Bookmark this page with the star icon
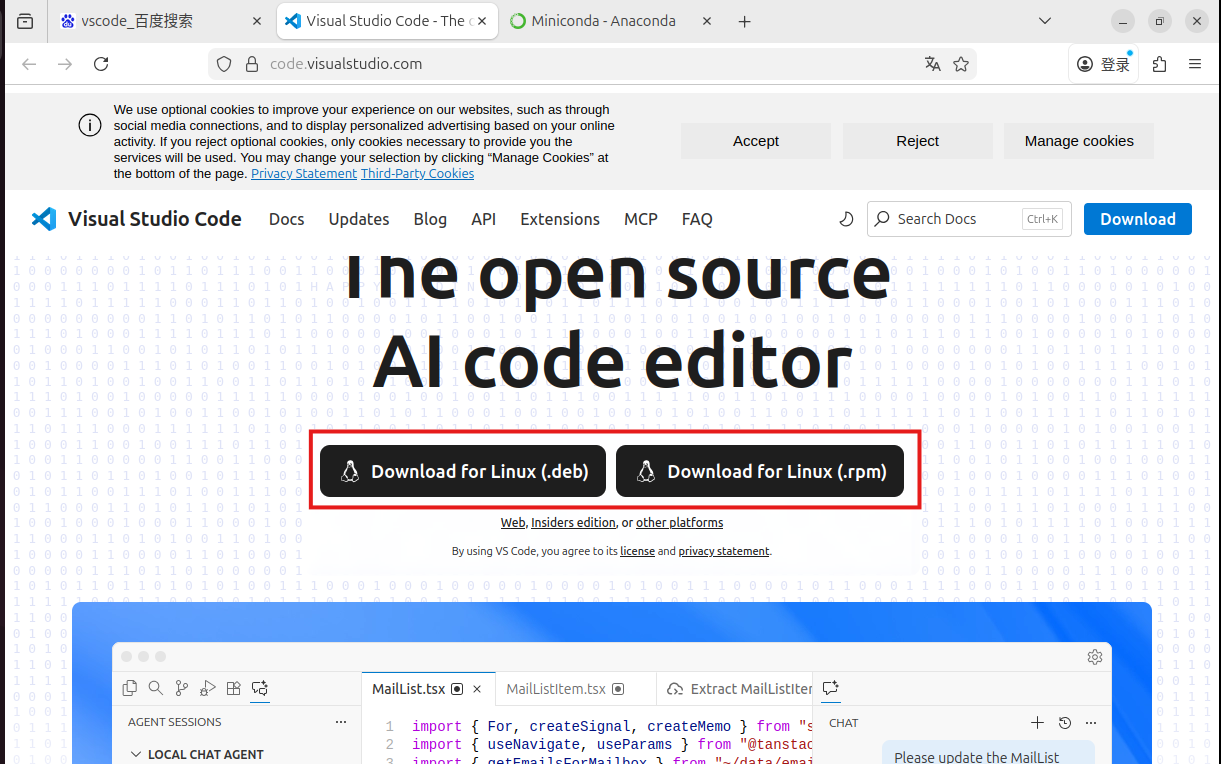 click(961, 64)
